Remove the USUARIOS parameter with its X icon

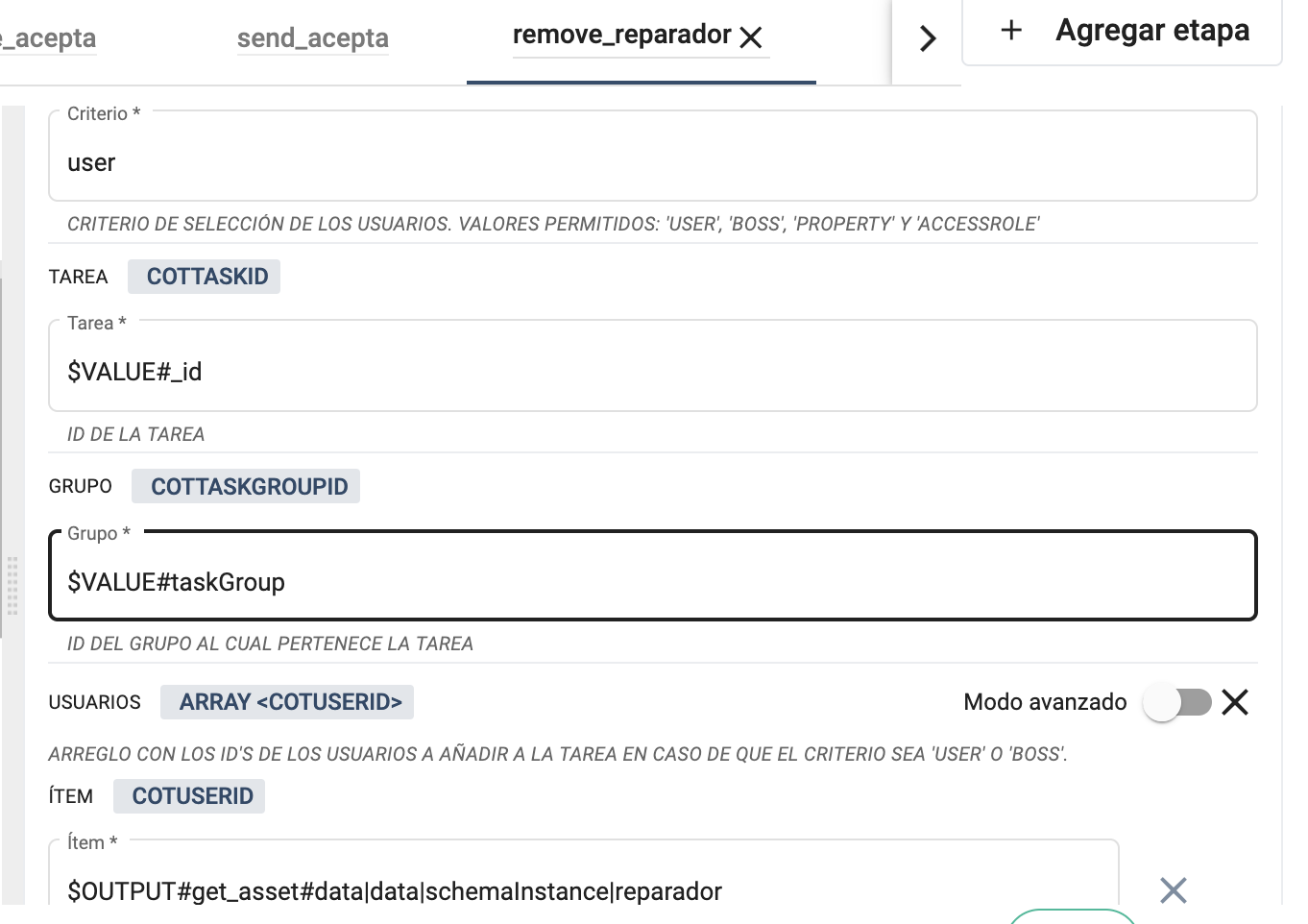pos(1235,702)
